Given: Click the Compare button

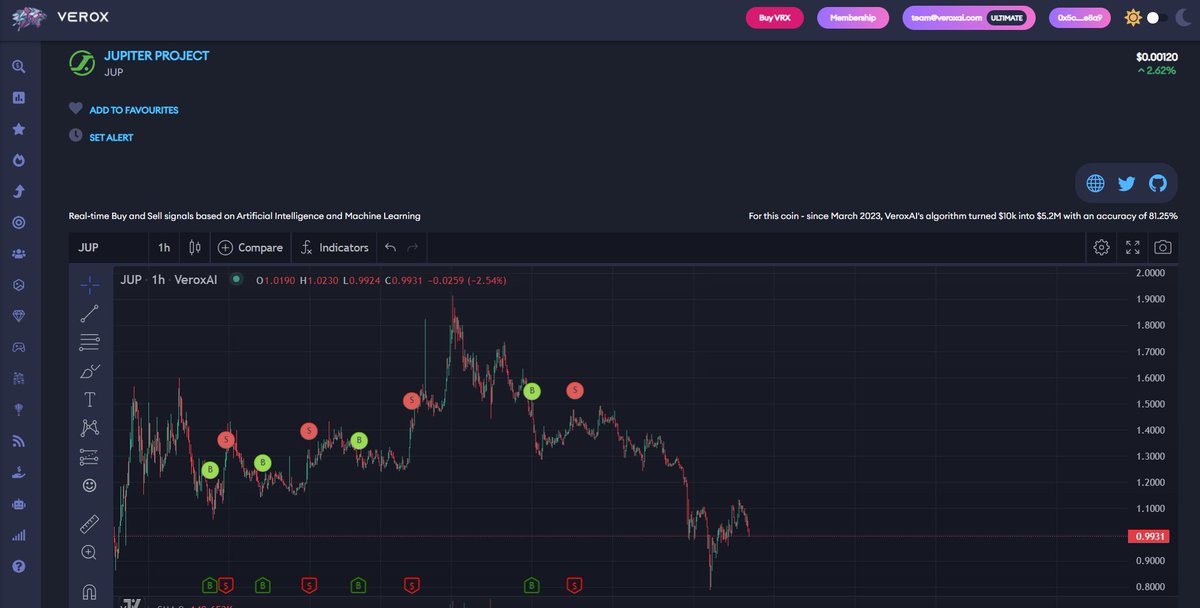Looking at the screenshot, I should tap(250, 247).
